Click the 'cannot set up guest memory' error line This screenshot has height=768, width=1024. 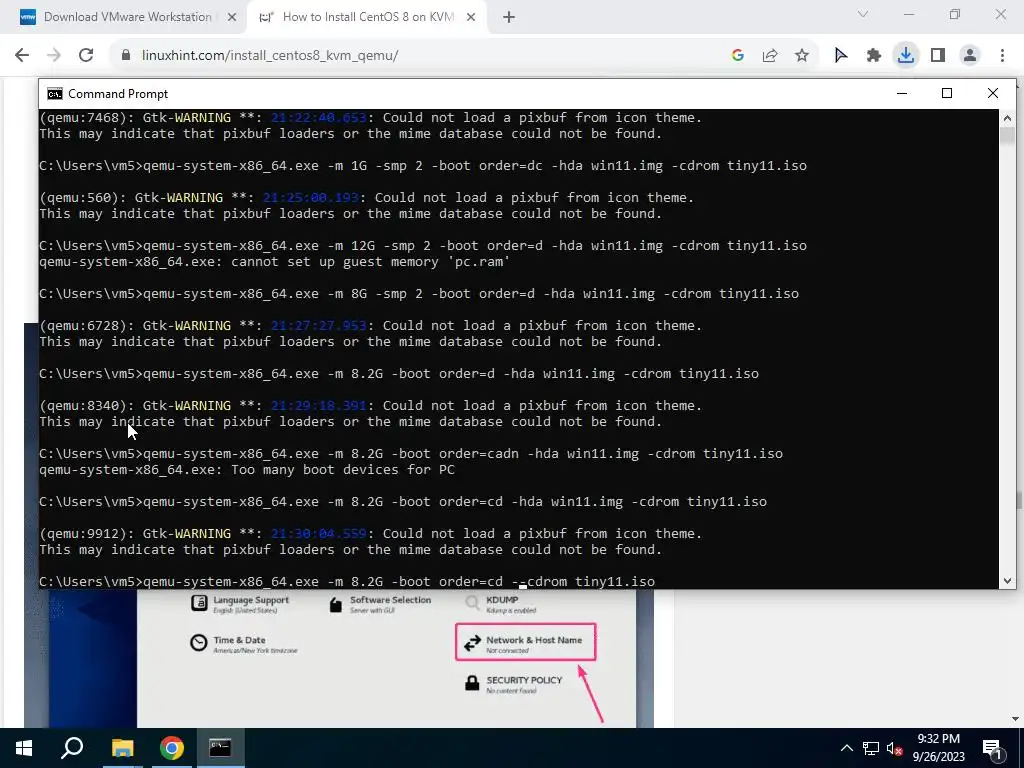(274, 262)
